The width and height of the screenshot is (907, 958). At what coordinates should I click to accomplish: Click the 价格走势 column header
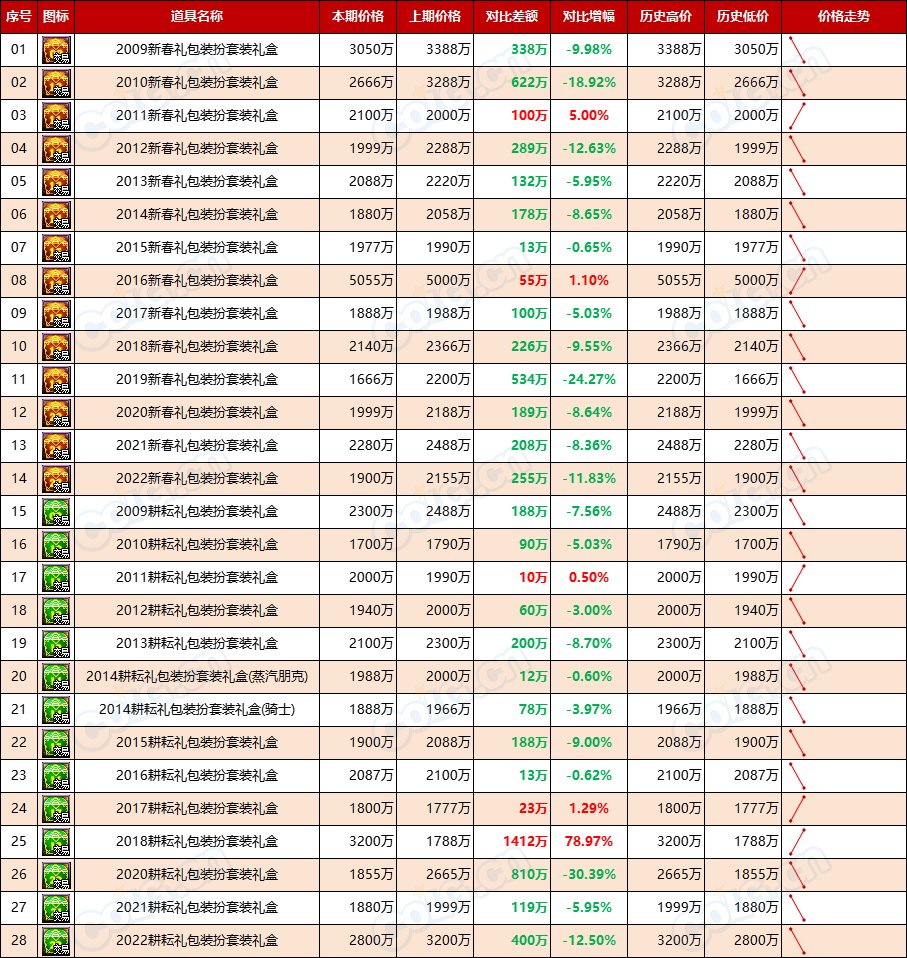[x=843, y=17]
